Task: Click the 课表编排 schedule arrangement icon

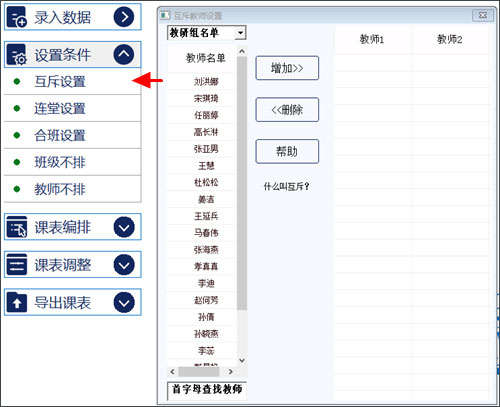Action: 17,227
